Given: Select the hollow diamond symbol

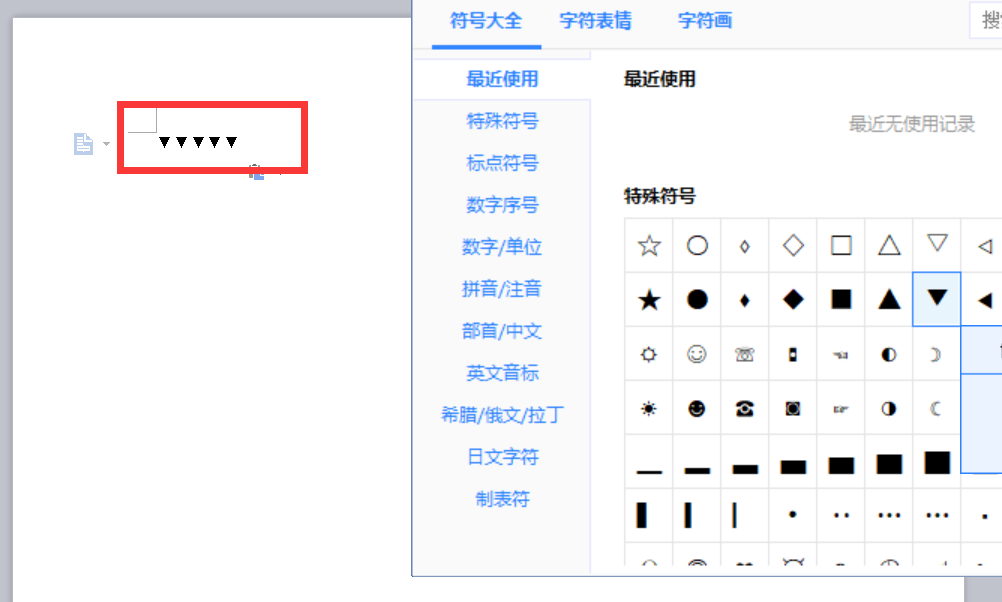Looking at the screenshot, I should tap(792, 245).
